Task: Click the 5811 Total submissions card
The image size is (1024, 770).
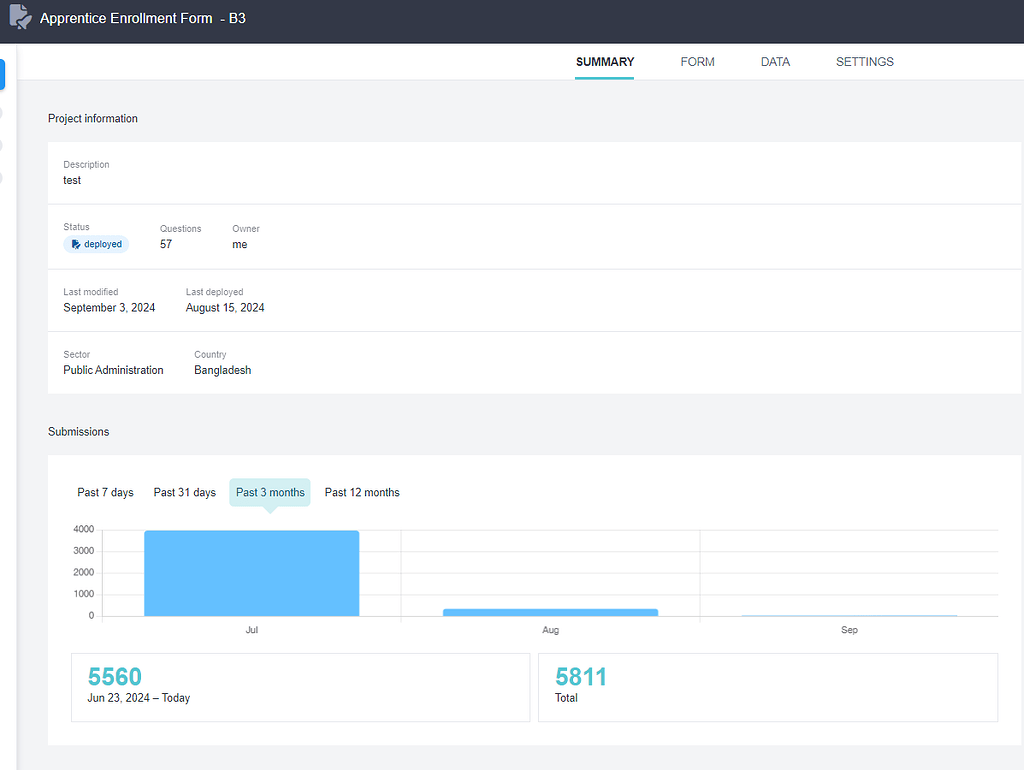Action: point(768,687)
